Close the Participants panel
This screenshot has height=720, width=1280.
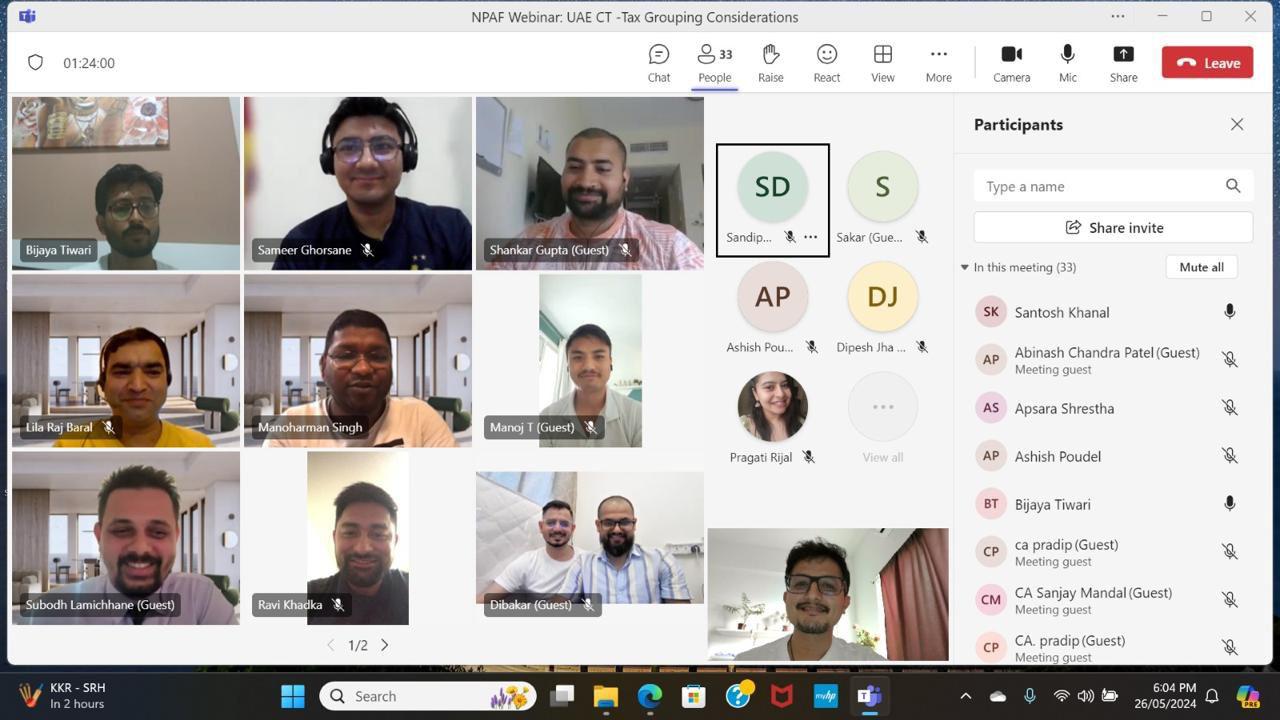pyautogui.click(x=1237, y=125)
